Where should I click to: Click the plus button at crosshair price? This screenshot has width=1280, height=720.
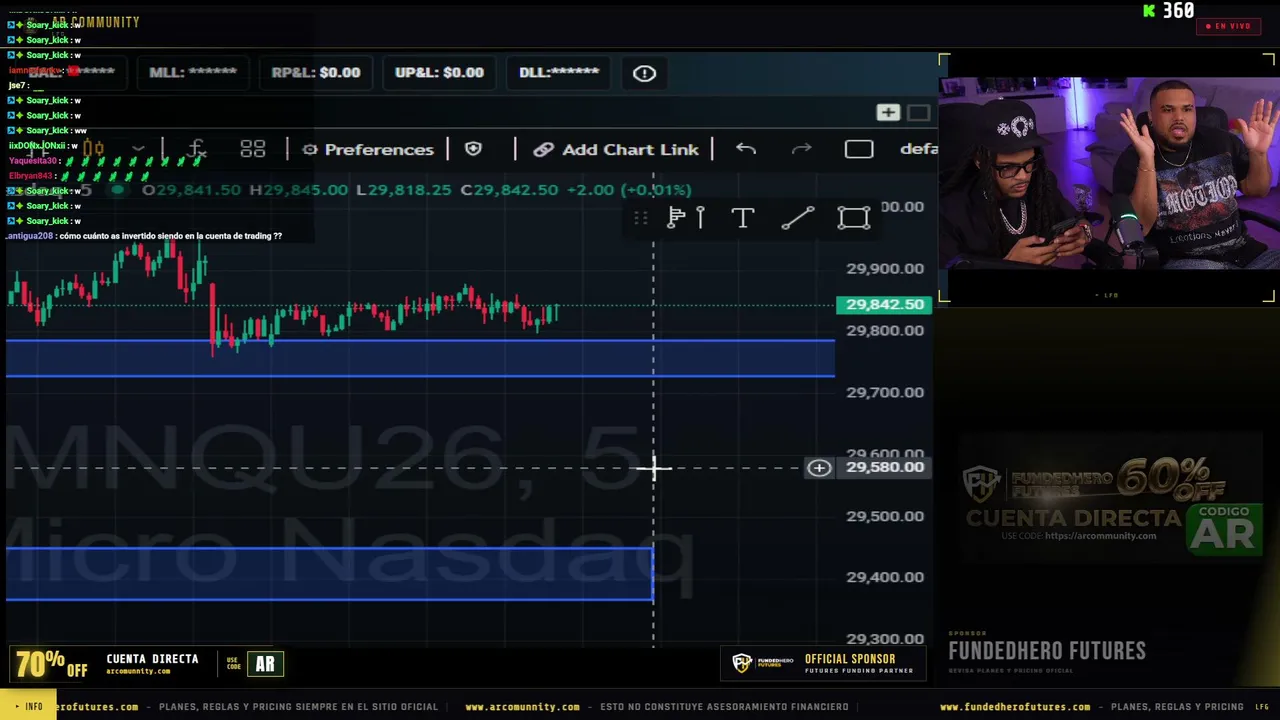coord(819,467)
